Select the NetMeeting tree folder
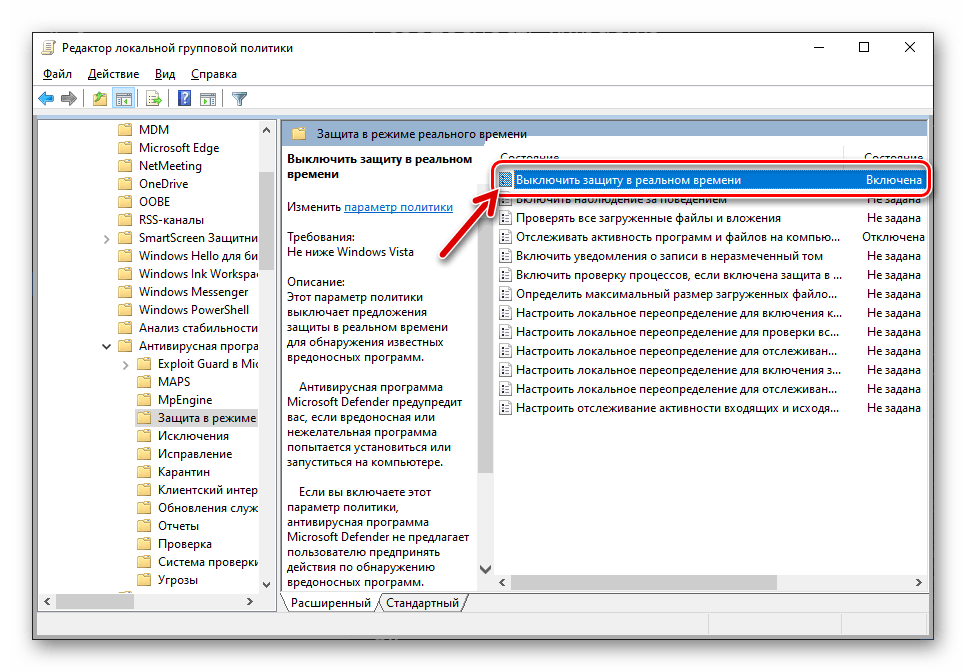 click(170, 166)
